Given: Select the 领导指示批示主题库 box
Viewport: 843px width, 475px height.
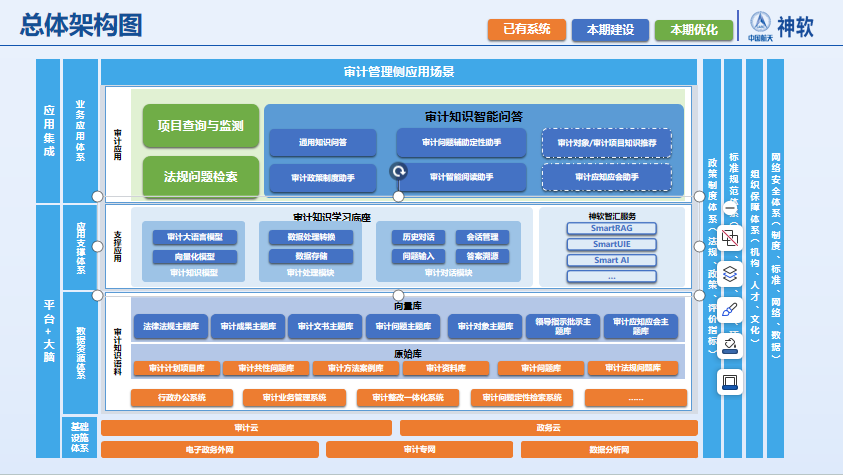Looking at the screenshot, I should 563,326.
